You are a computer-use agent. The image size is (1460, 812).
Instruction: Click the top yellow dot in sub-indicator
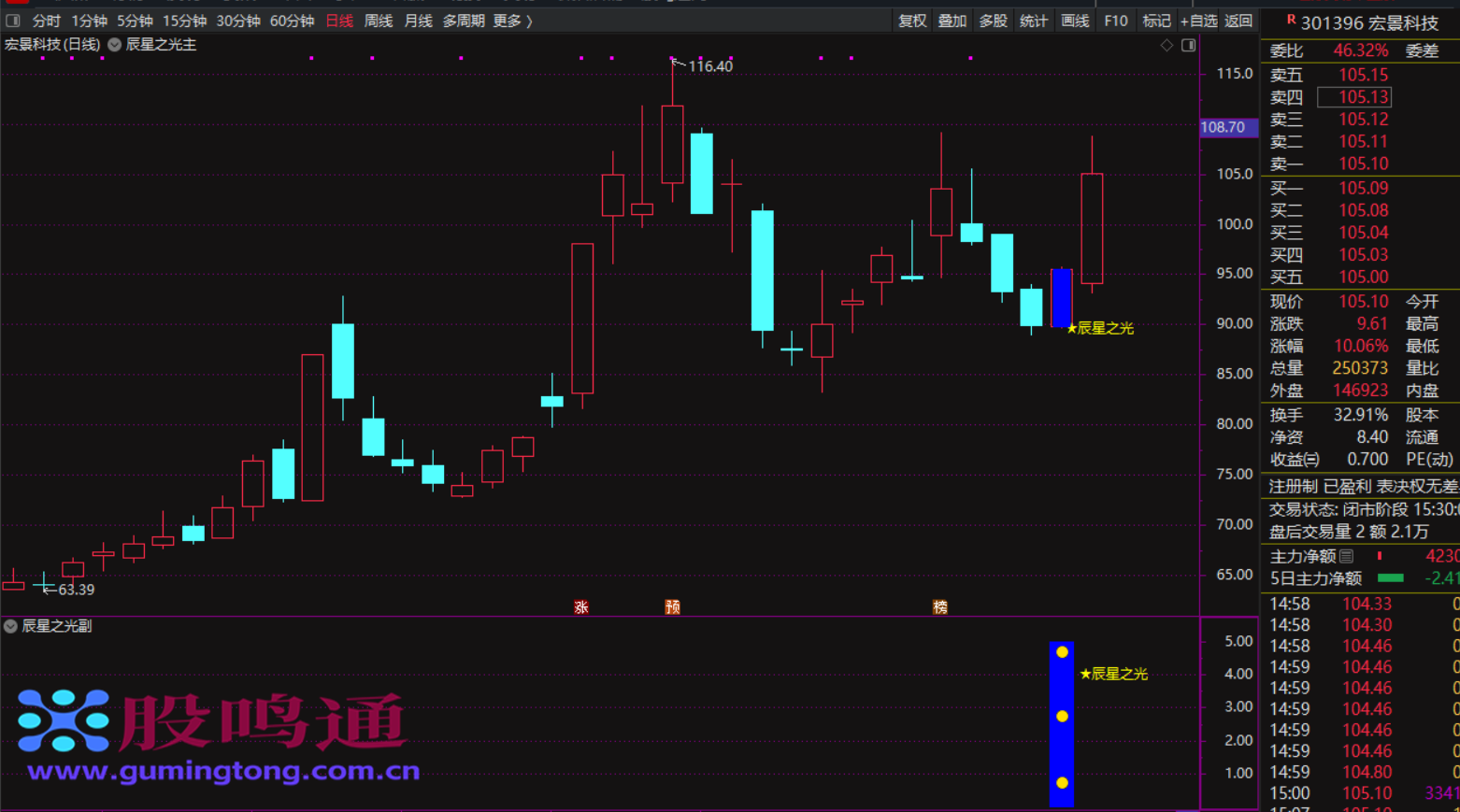coord(1062,652)
